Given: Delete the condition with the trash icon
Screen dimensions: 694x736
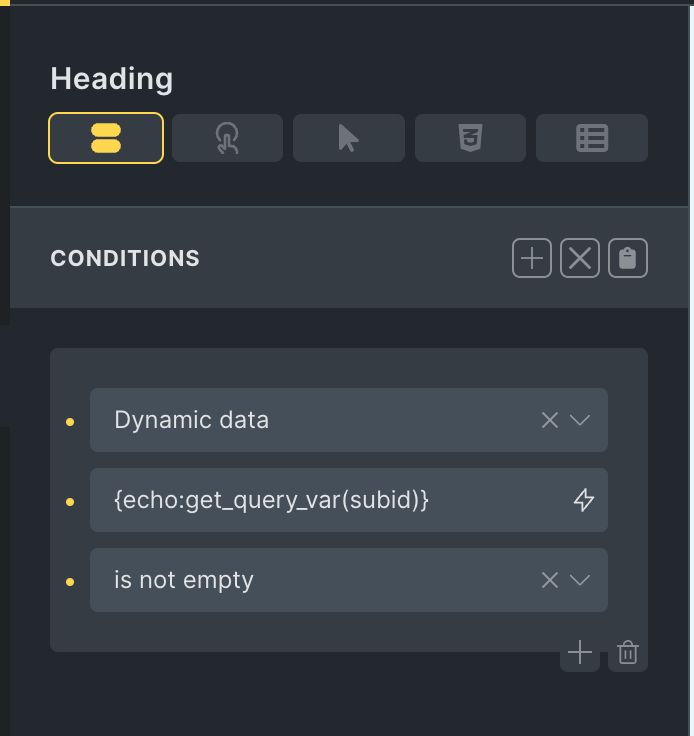Looking at the screenshot, I should (x=628, y=654).
